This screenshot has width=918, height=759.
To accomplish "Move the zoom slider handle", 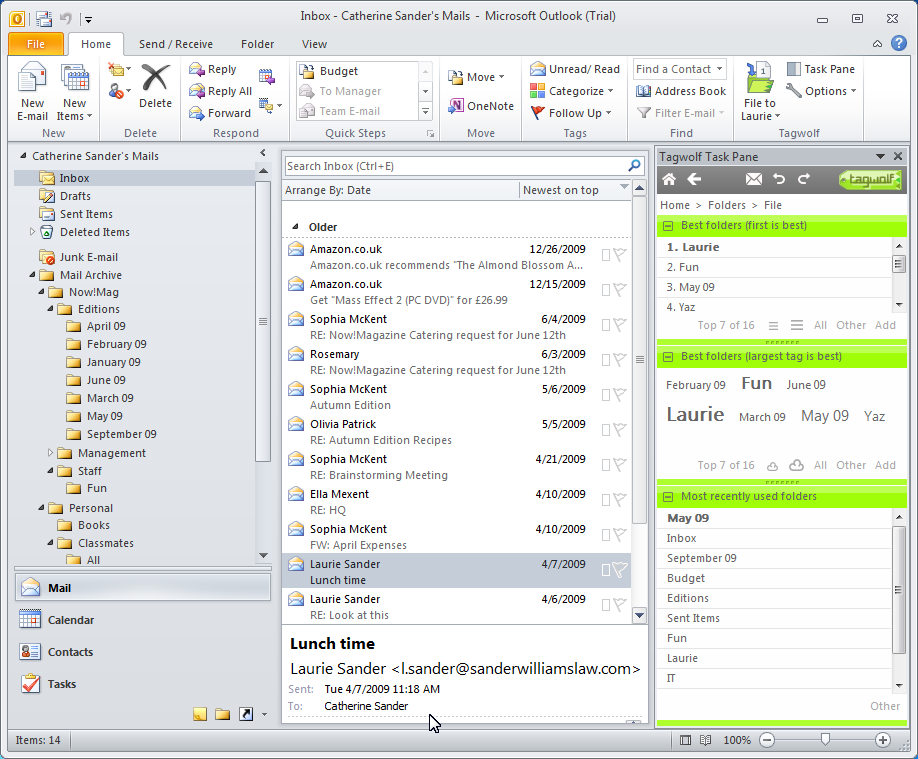I will click(825, 739).
